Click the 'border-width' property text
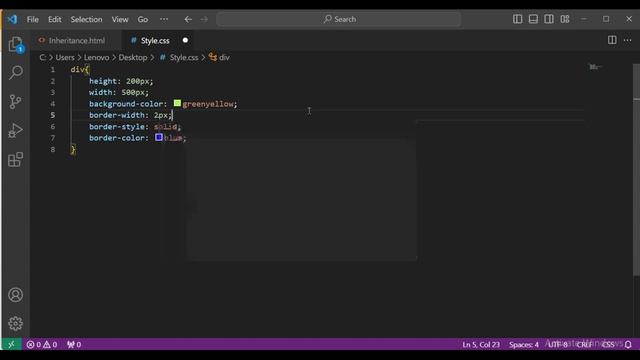The image size is (640, 360). 117,116
